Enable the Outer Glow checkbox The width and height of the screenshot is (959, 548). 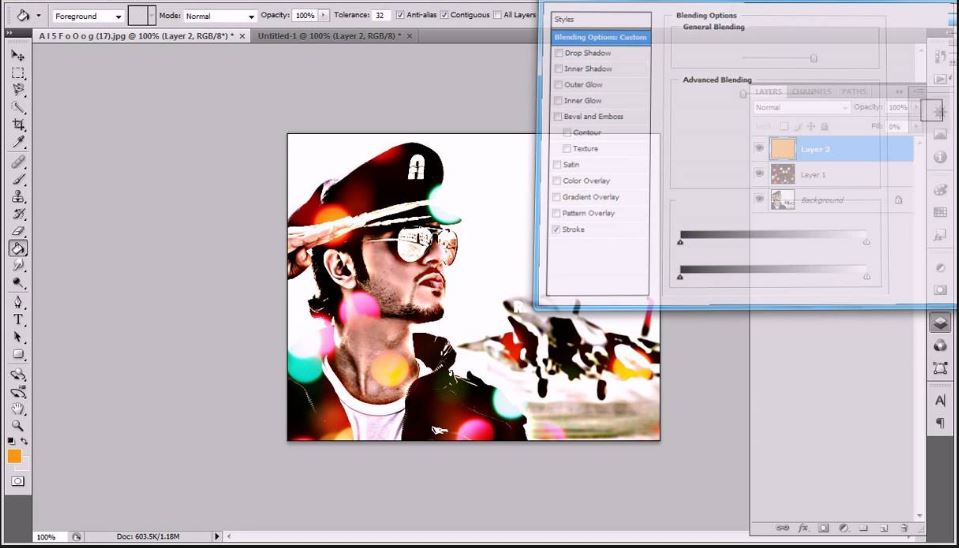coord(557,85)
